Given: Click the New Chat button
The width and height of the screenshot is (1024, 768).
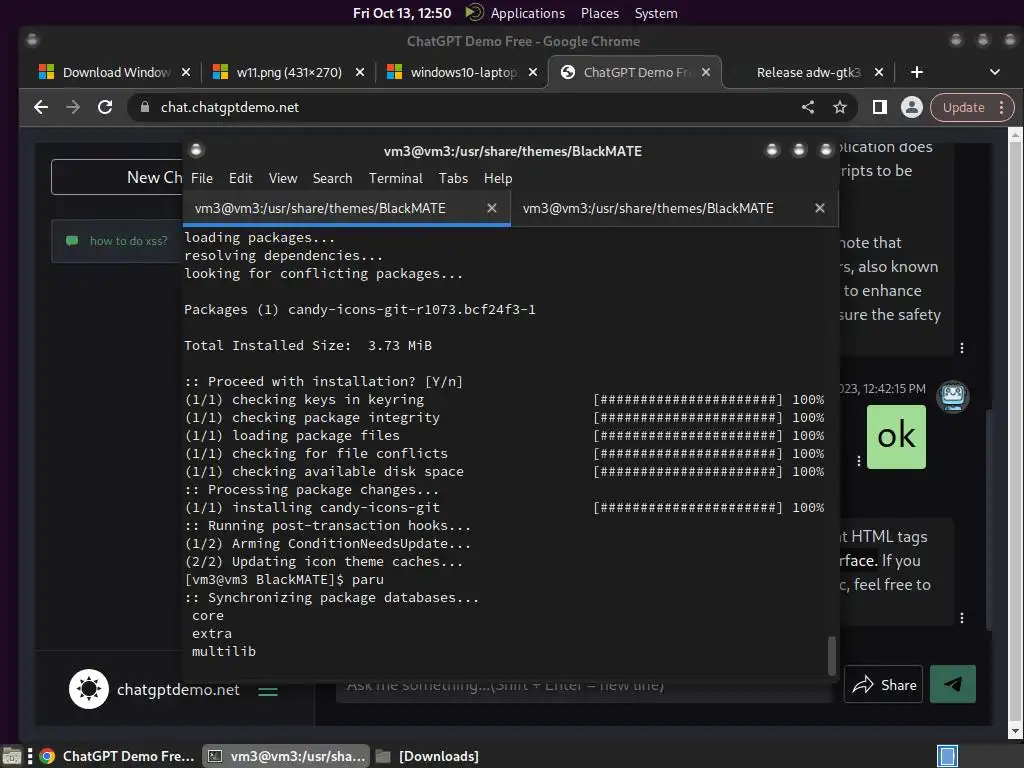Looking at the screenshot, I should (118, 177).
